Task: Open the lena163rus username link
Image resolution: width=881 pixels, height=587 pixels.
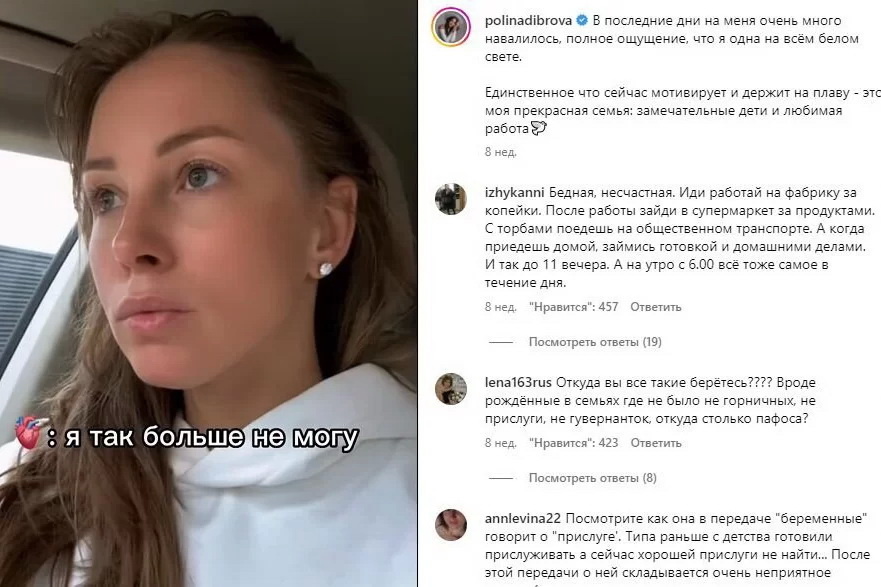Action: [x=518, y=383]
